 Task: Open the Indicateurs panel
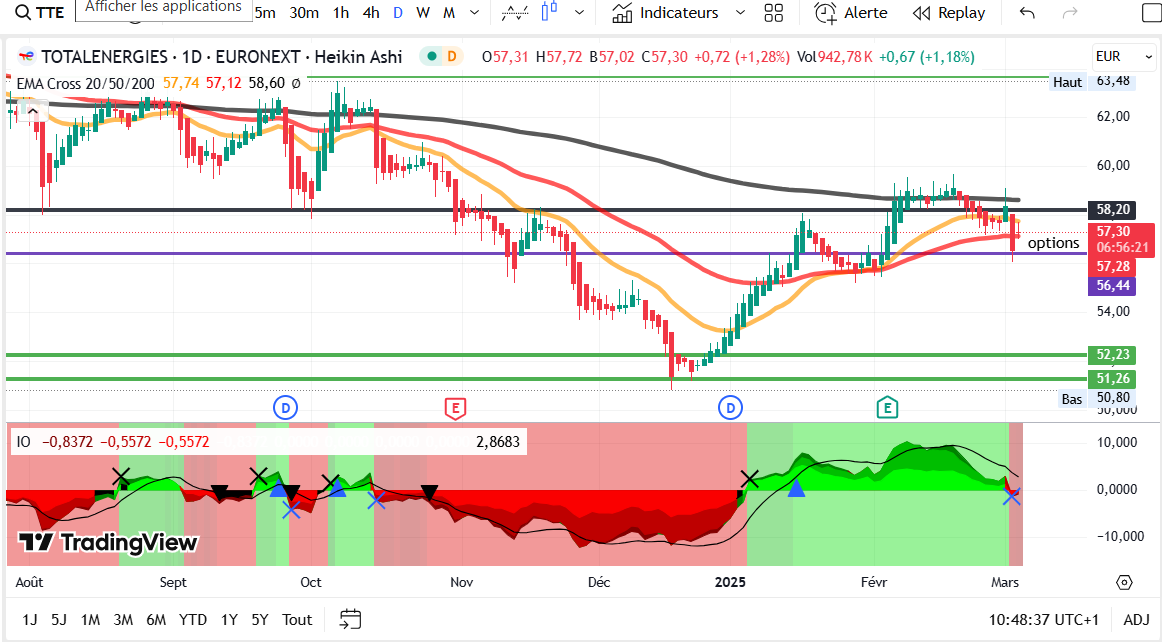point(665,13)
